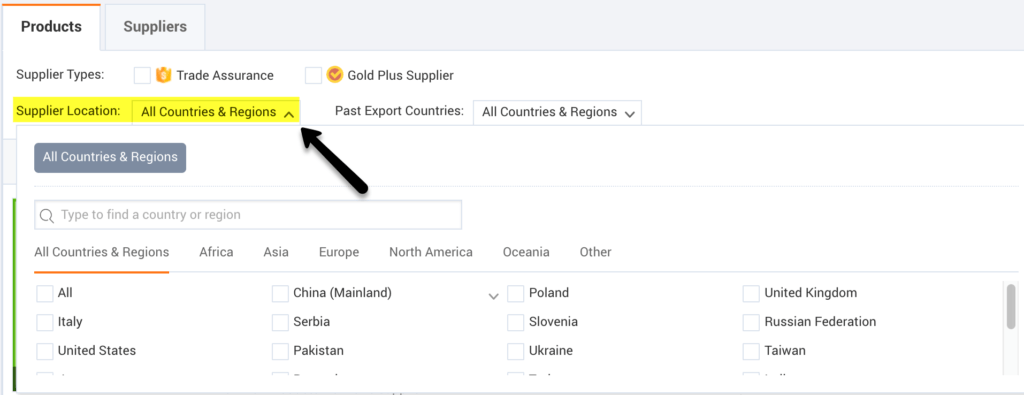The height and width of the screenshot is (395, 1024).
Task: Select the United Kingdom checkbox
Action: pos(752,294)
